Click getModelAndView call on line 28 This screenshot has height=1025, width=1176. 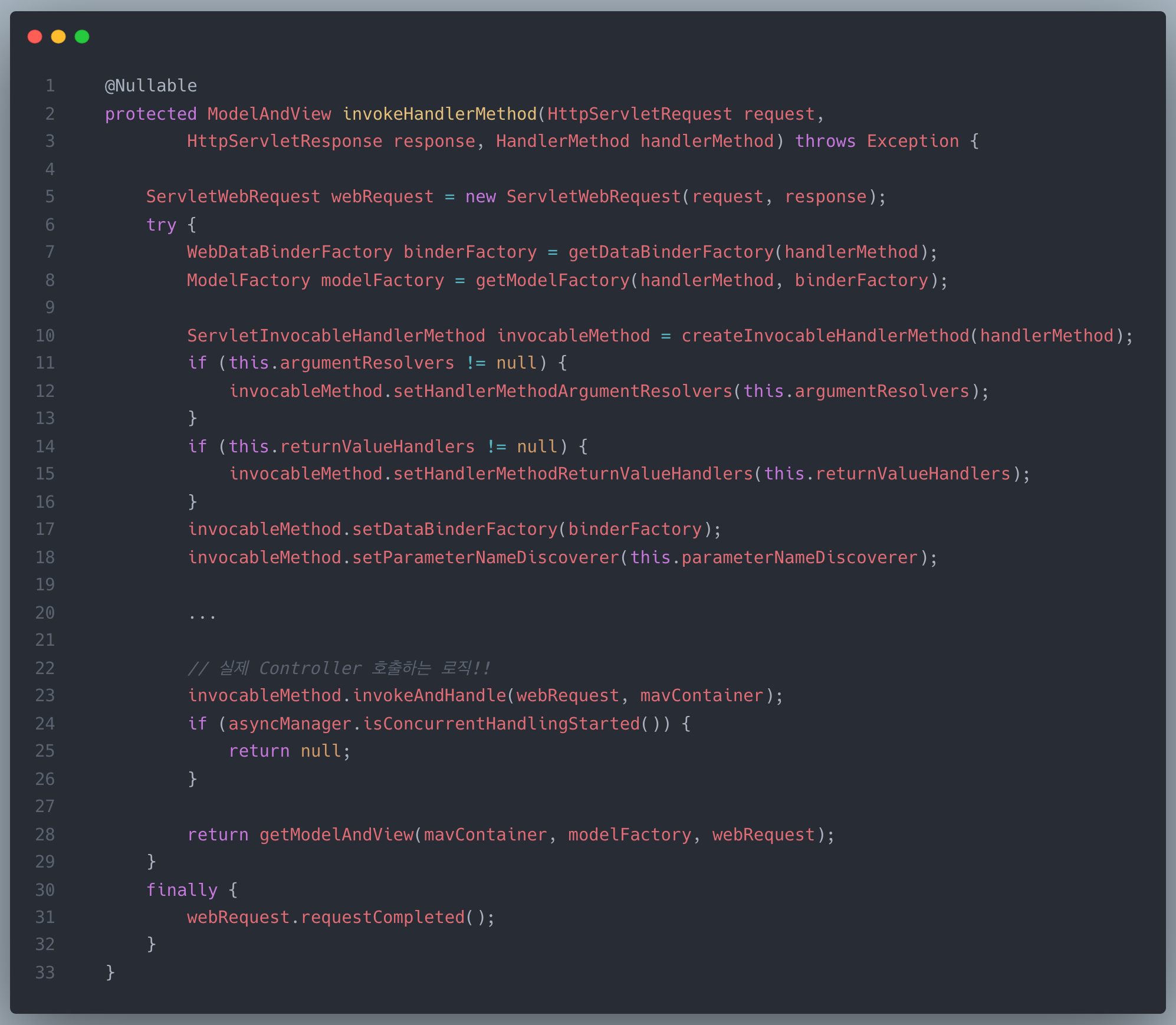(336, 835)
